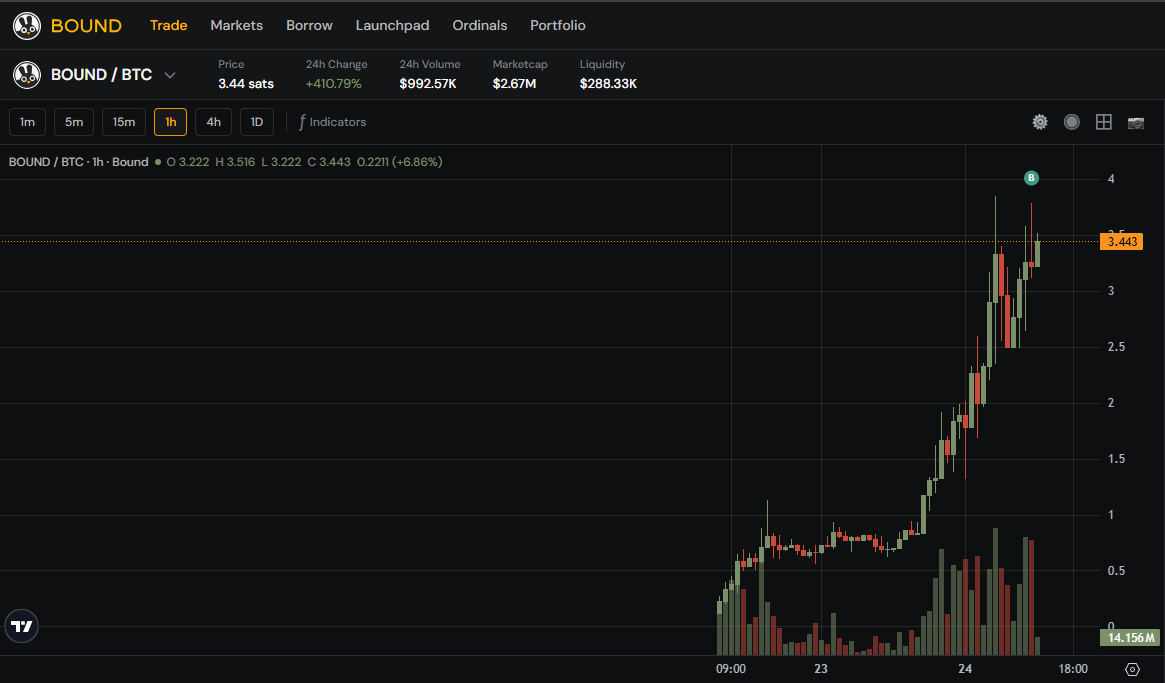The height and width of the screenshot is (683, 1165).
Task: Click the 3.443 current price label
Action: click(x=1121, y=242)
